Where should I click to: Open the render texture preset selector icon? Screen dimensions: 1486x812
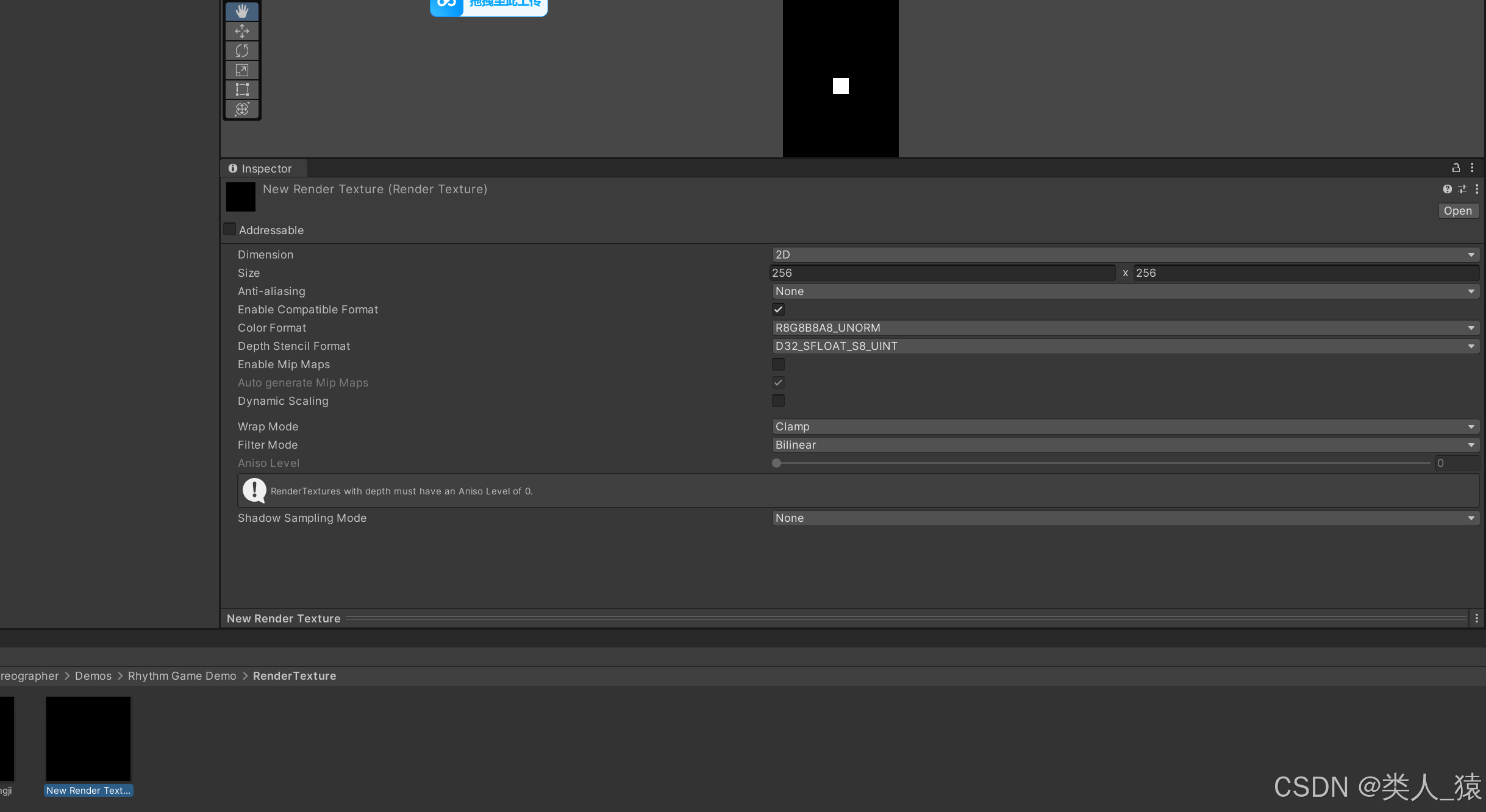point(1462,189)
